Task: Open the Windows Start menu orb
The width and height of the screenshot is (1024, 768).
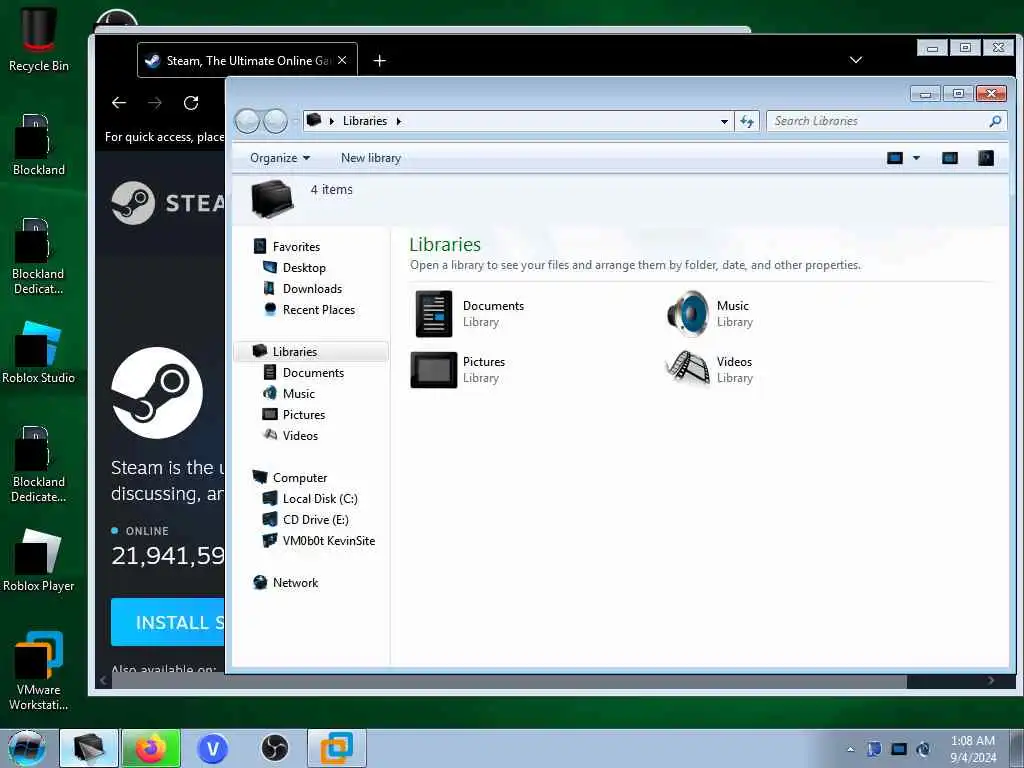Action: (x=27, y=748)
